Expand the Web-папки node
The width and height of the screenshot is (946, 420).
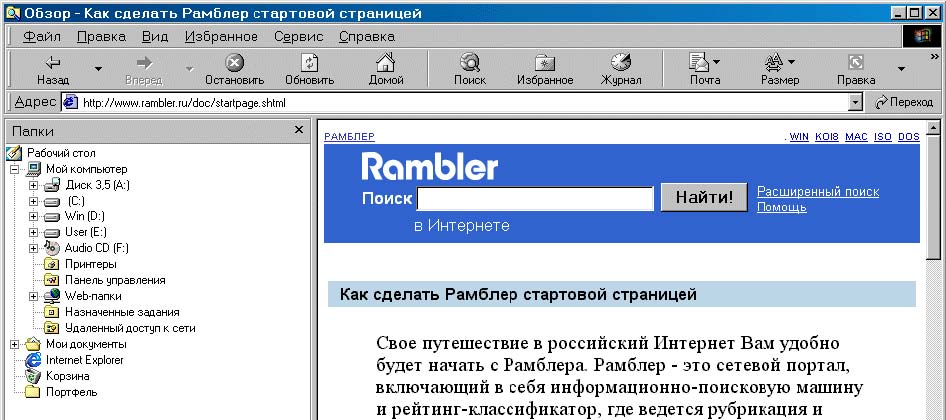33,296
